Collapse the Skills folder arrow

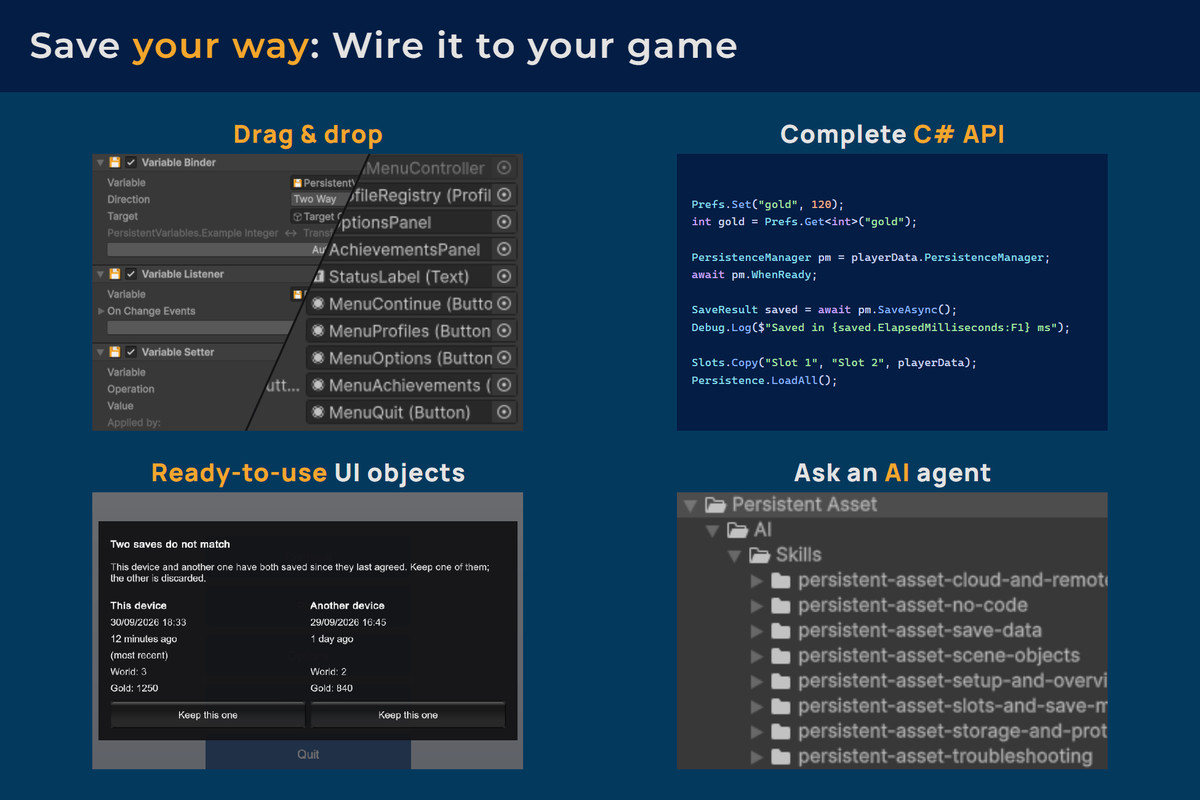tap(735, 556)
